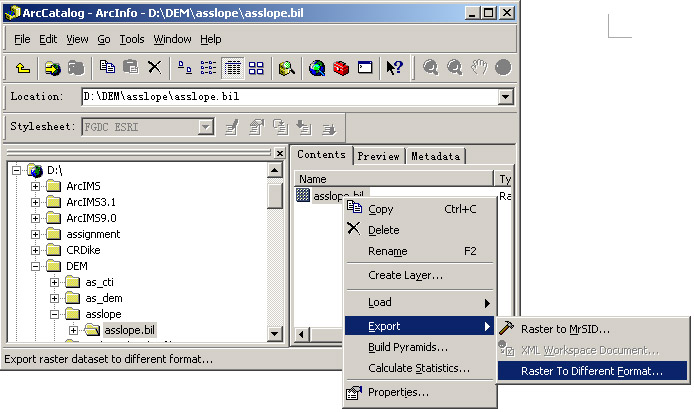
Task: Click the What's This help icon
Action: pos(394,68)
